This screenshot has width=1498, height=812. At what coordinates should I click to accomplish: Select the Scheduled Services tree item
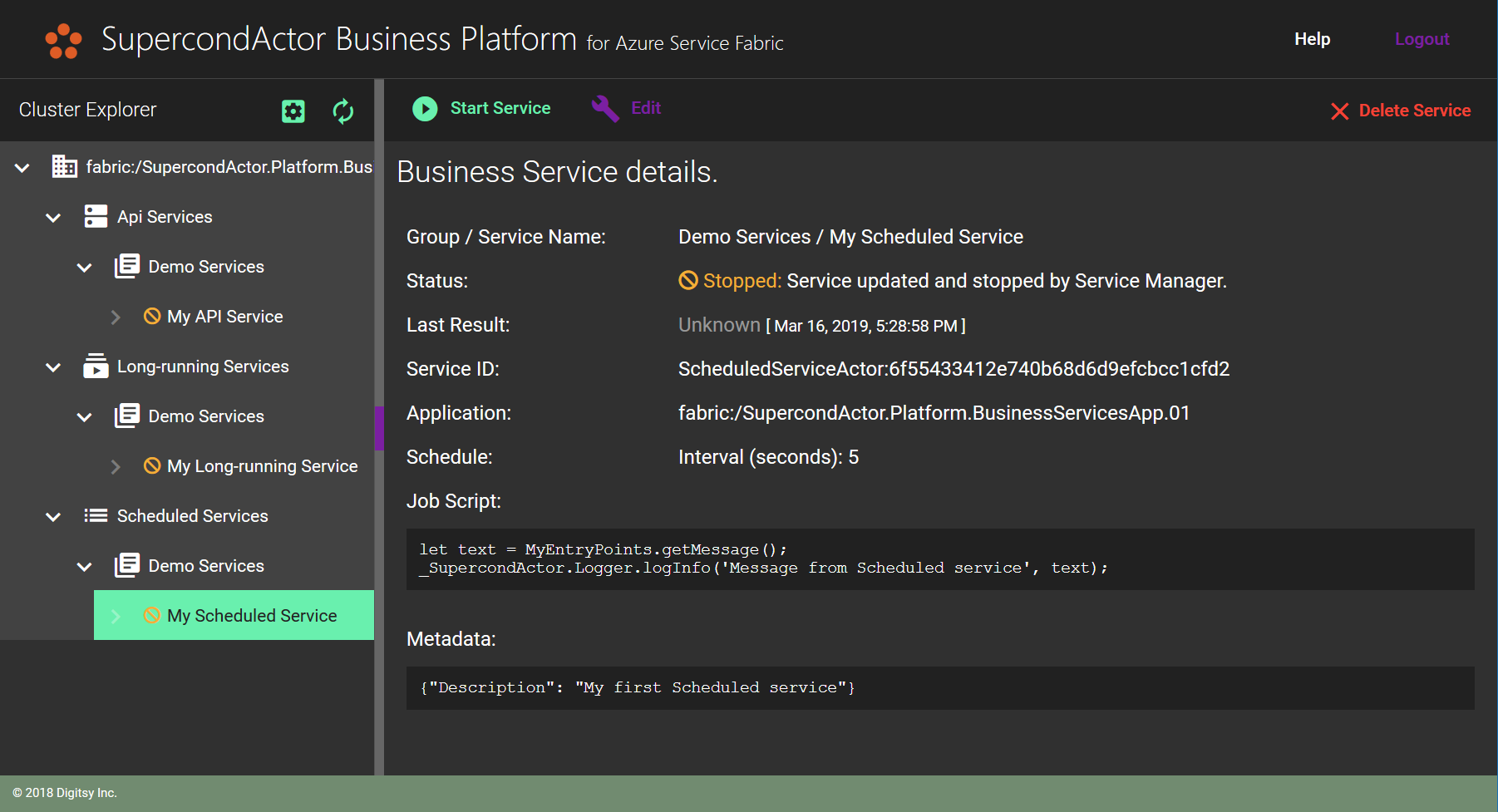point(193,516)
